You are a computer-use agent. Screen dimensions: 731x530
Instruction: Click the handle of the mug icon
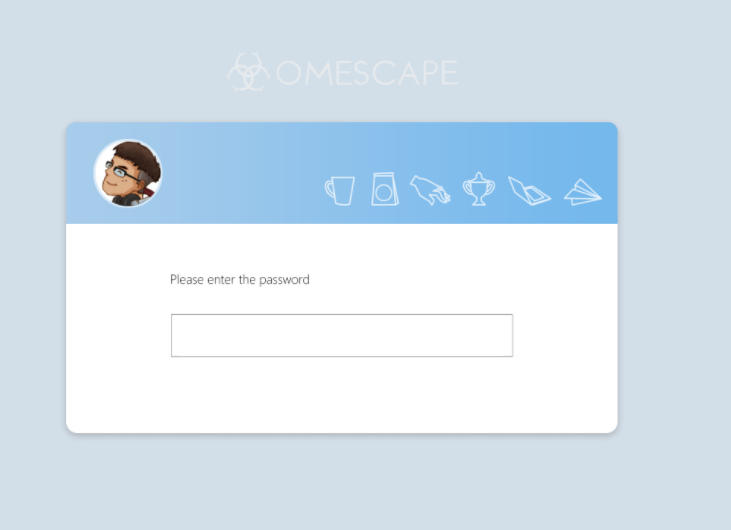click(x=330, y=189)
